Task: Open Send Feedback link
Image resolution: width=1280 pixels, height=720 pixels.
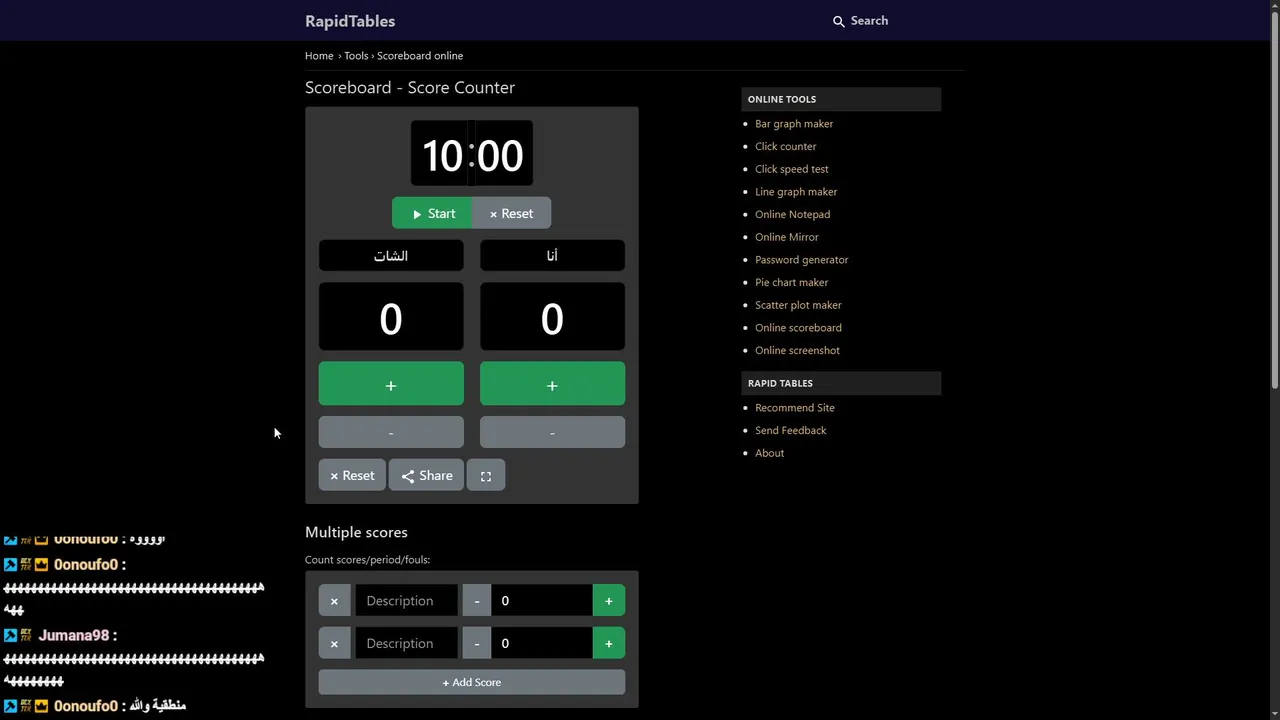Action: [x=791, y=430]
